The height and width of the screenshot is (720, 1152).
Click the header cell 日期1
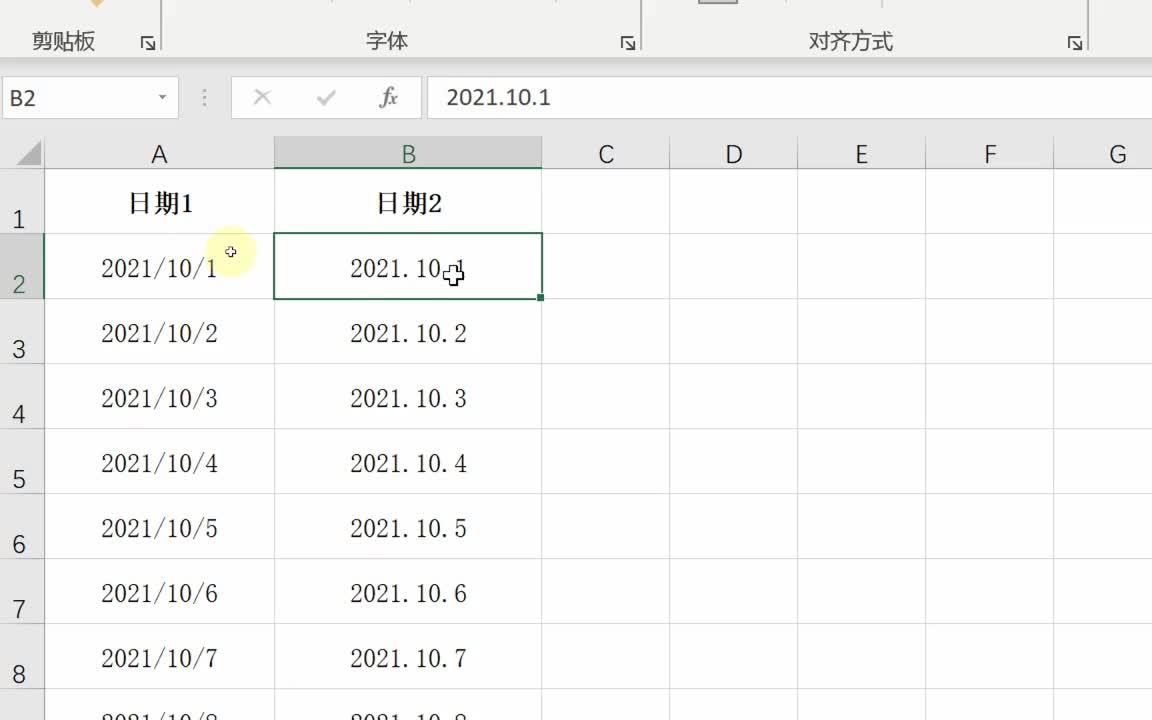pyautogui.click(x=159, y=203)
